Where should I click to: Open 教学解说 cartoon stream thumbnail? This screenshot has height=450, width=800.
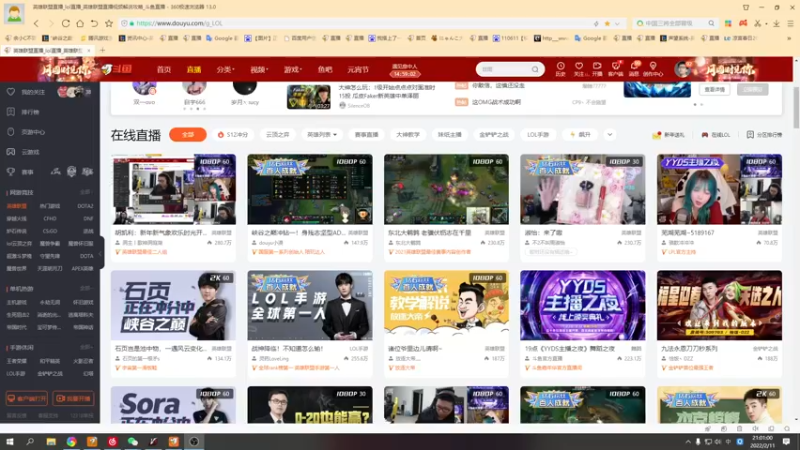click(446, 305)
